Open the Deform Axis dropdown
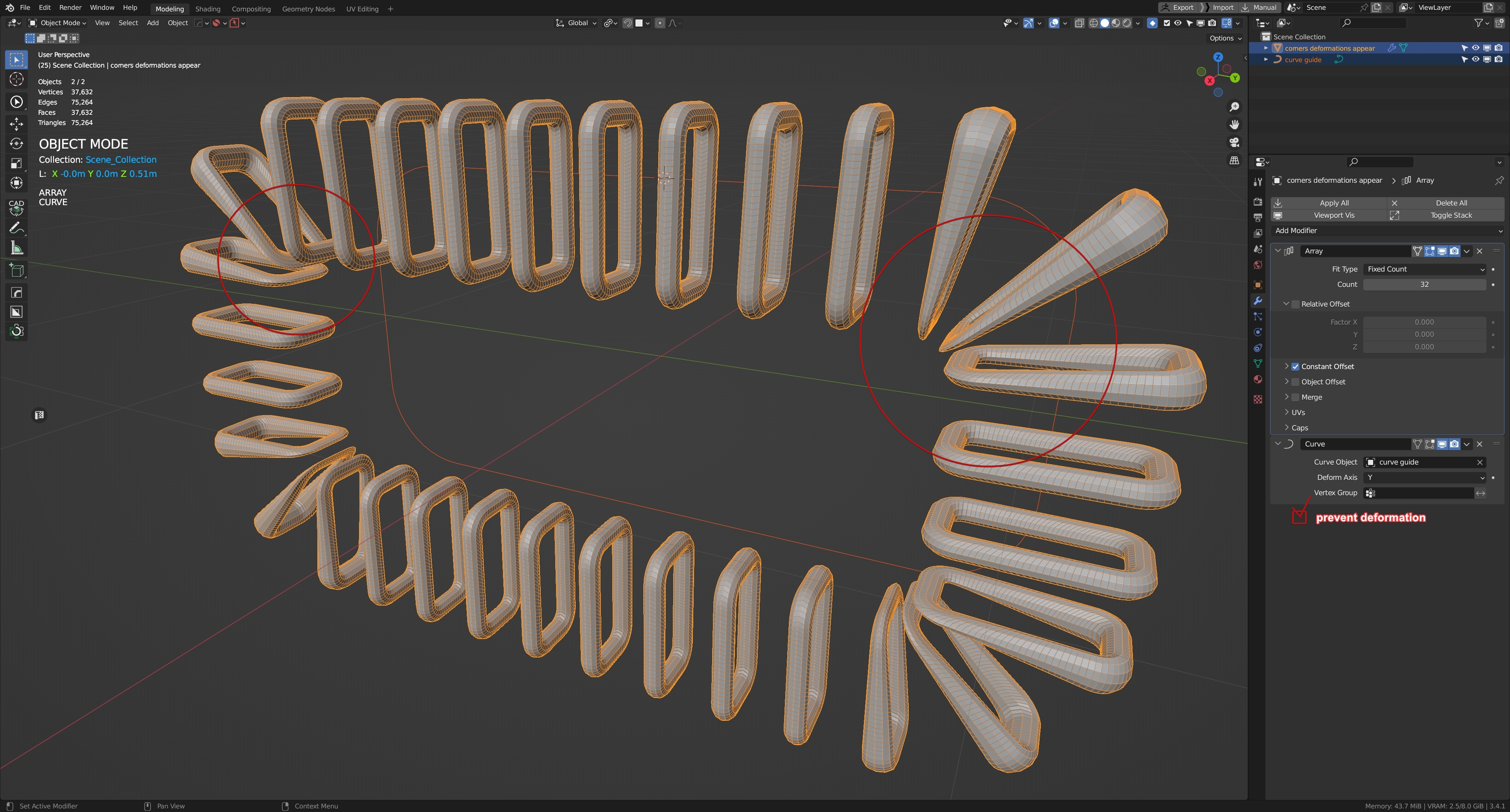 pyautogui.click(x=1424, y=478)
